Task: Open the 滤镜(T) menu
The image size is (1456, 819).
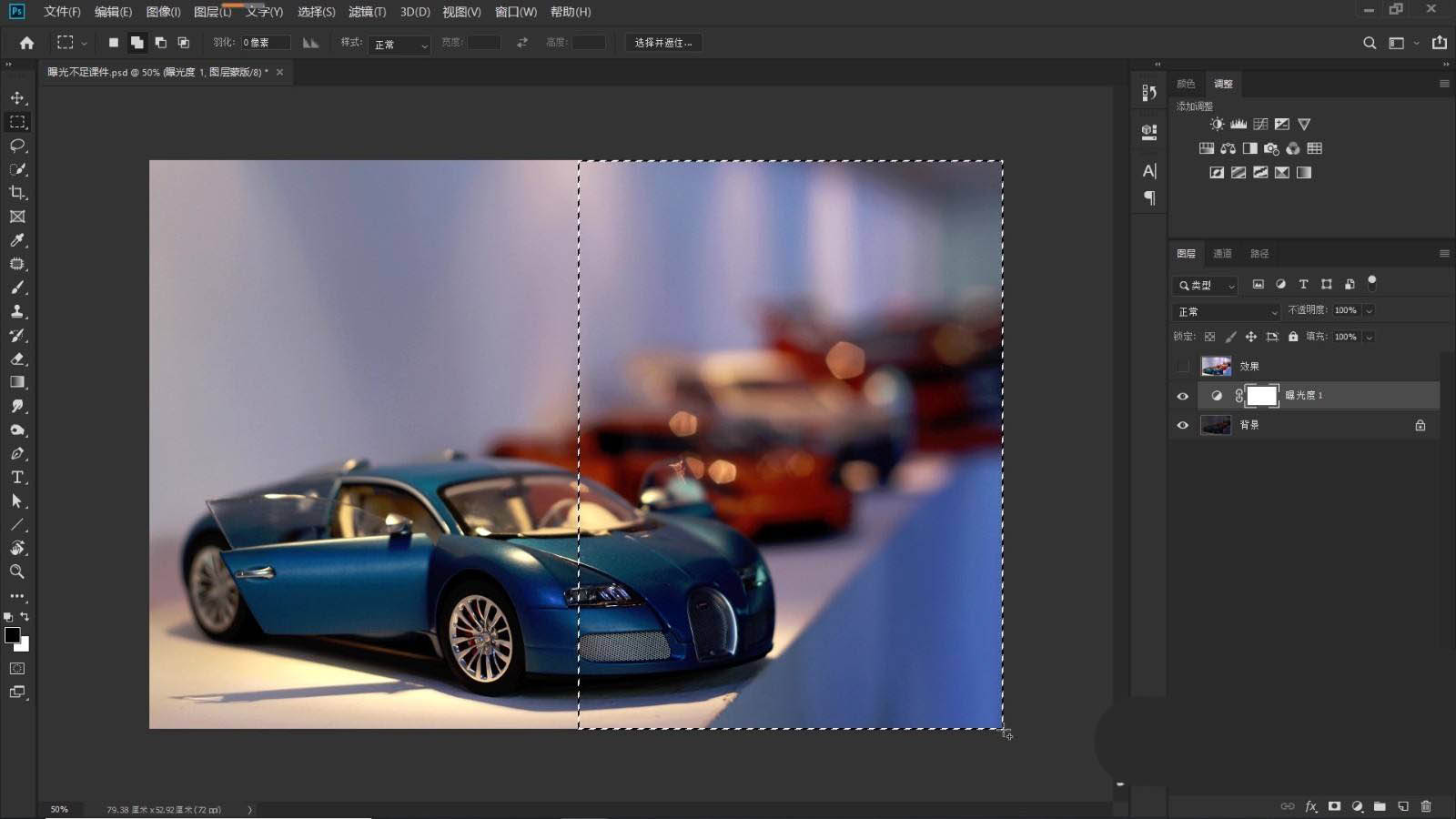Action: [367, 12]
